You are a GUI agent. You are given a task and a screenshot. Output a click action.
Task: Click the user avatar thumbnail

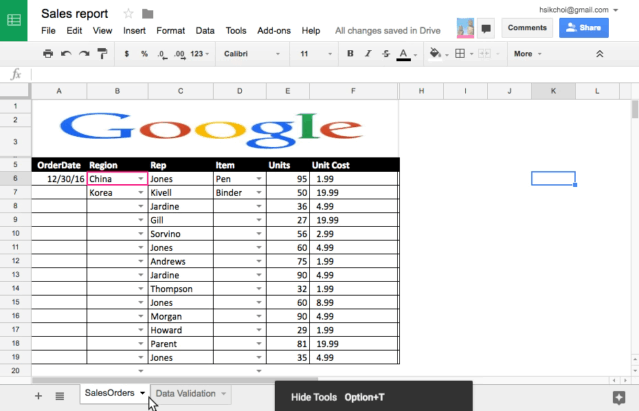465,28
